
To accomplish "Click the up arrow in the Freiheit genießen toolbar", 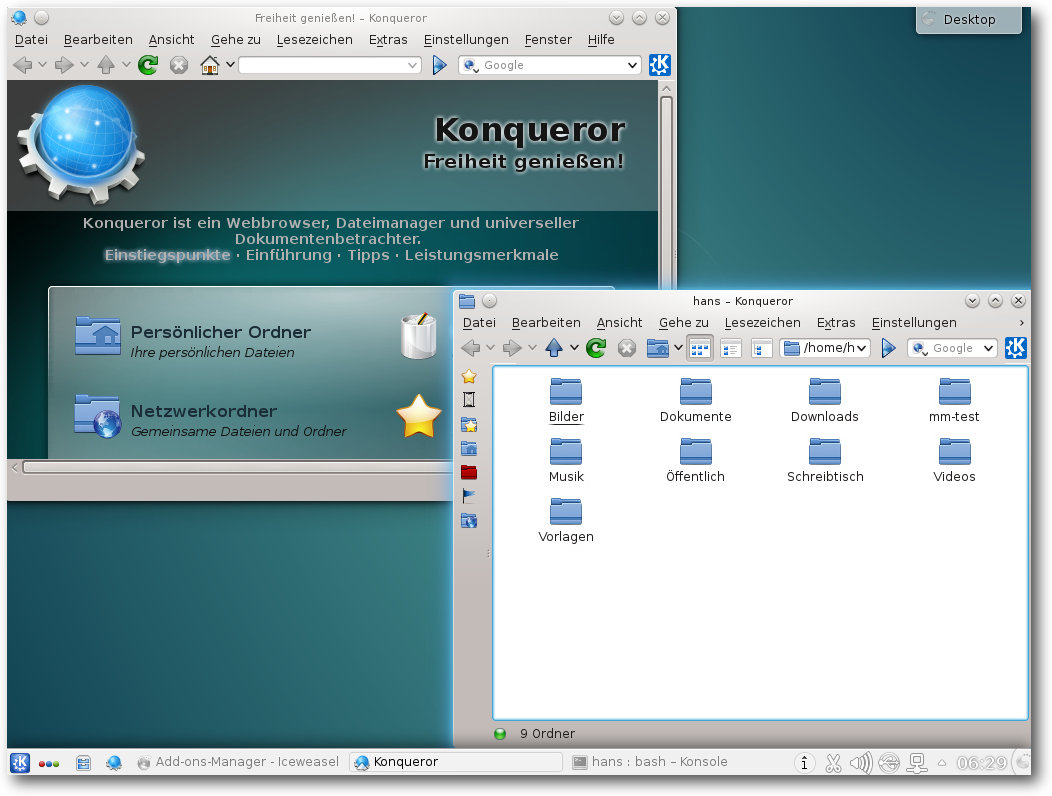I will pyautogui.click(x=106, y=65).
